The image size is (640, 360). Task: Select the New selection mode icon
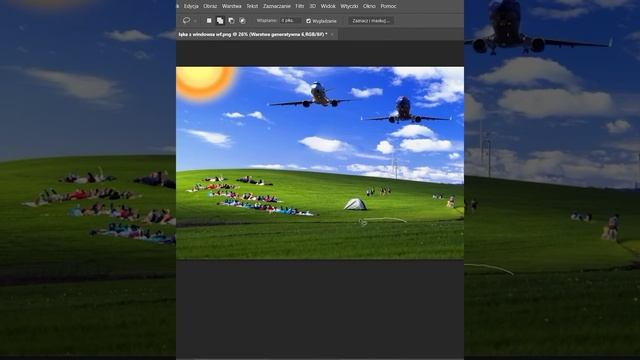(209, 20)
